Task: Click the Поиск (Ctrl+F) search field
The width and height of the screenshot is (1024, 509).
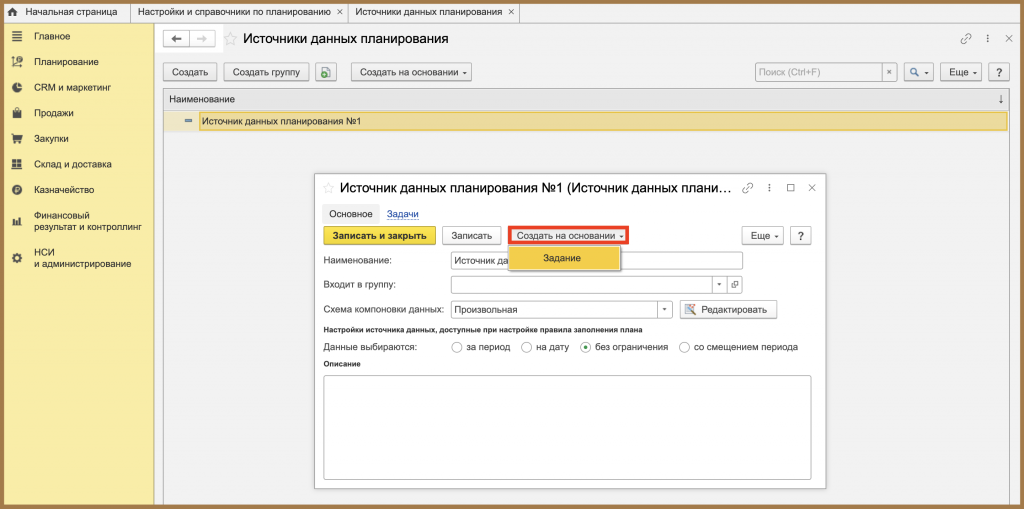Action: tap(819, 73)
